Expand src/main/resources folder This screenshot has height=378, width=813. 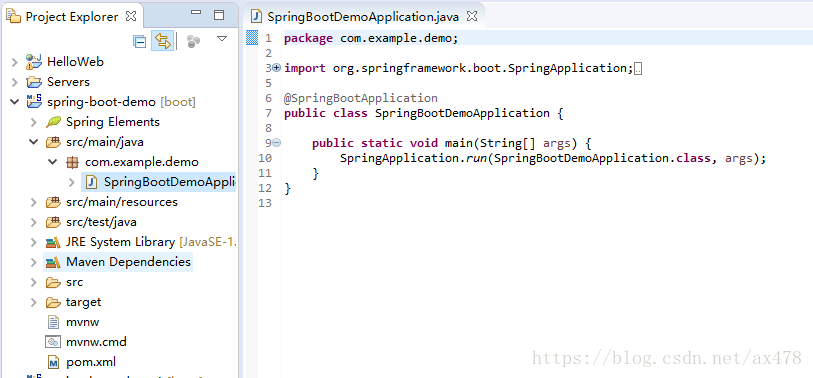(34, 202)
